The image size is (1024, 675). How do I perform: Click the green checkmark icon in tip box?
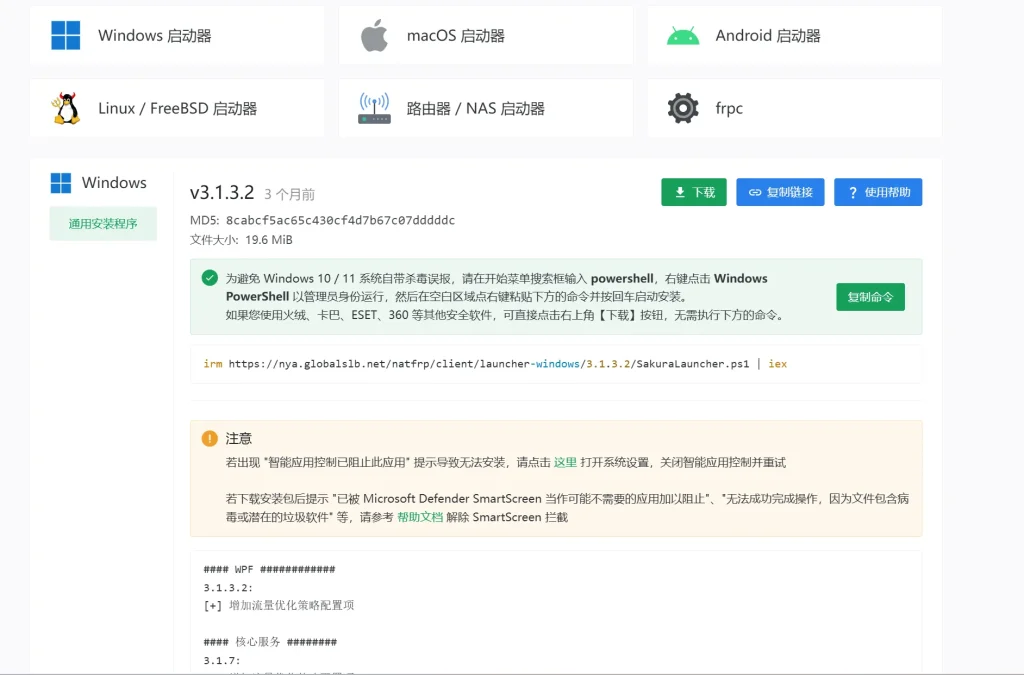(x=209, y=278)
